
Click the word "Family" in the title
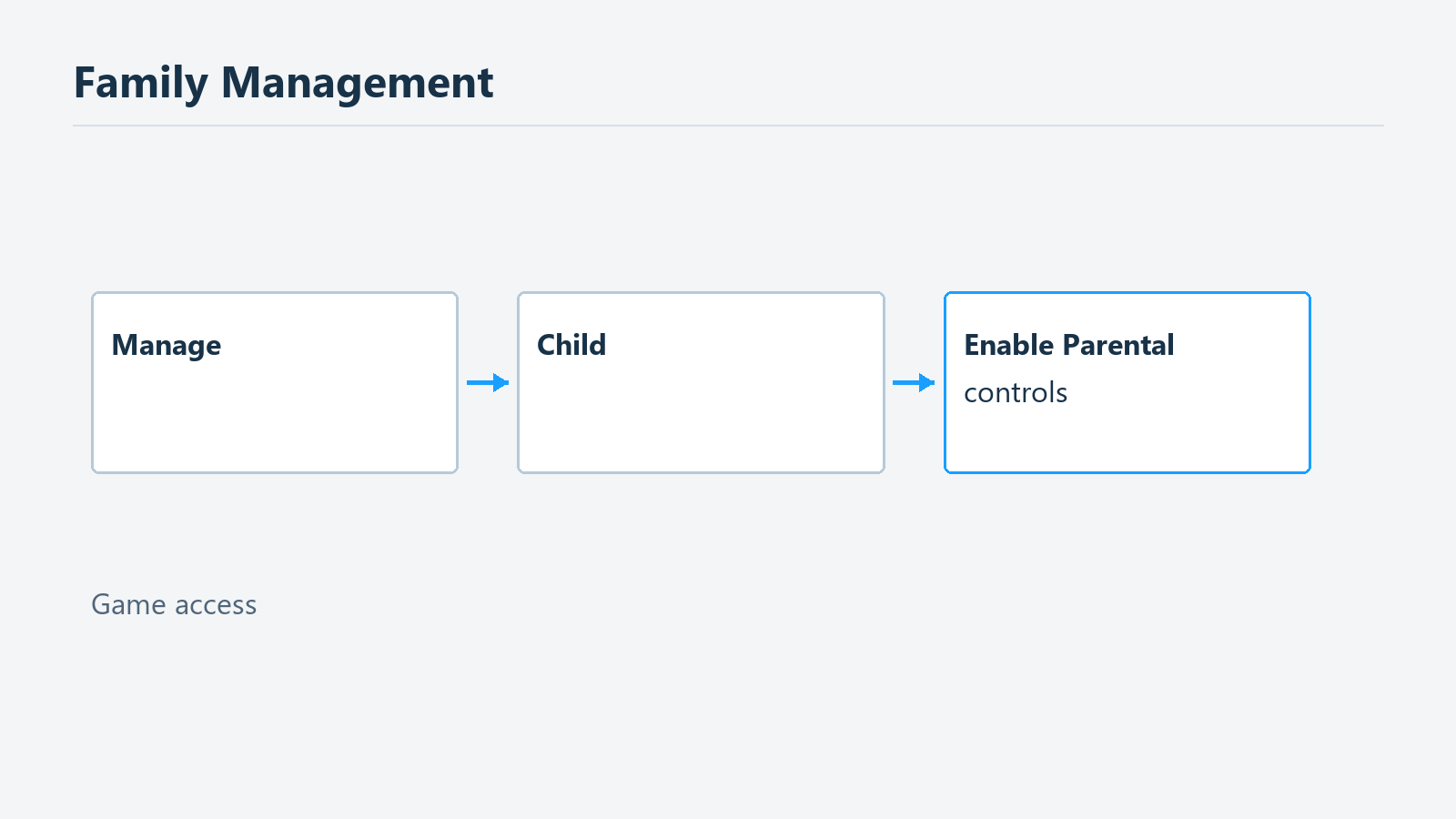[x=141, y=83]
